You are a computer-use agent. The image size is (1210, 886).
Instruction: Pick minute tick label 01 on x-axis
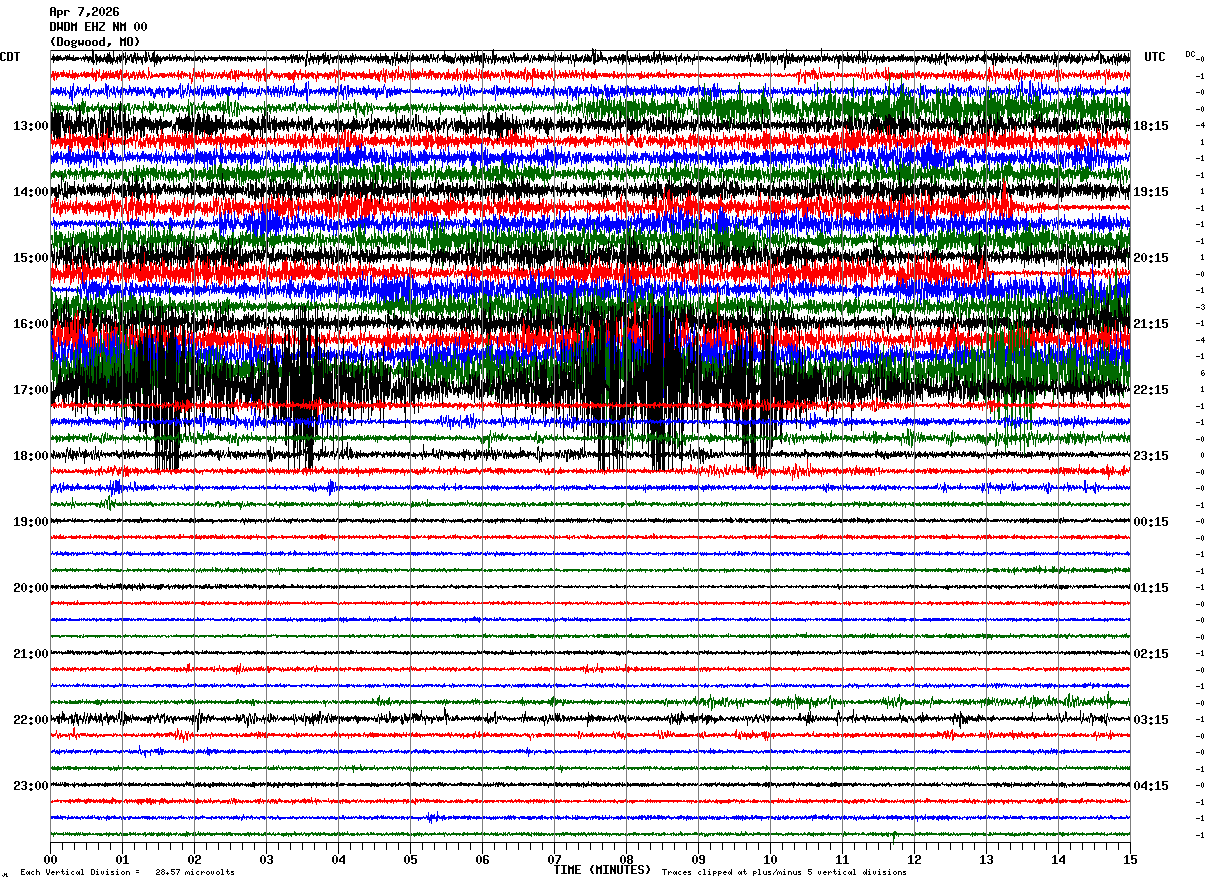122,859
